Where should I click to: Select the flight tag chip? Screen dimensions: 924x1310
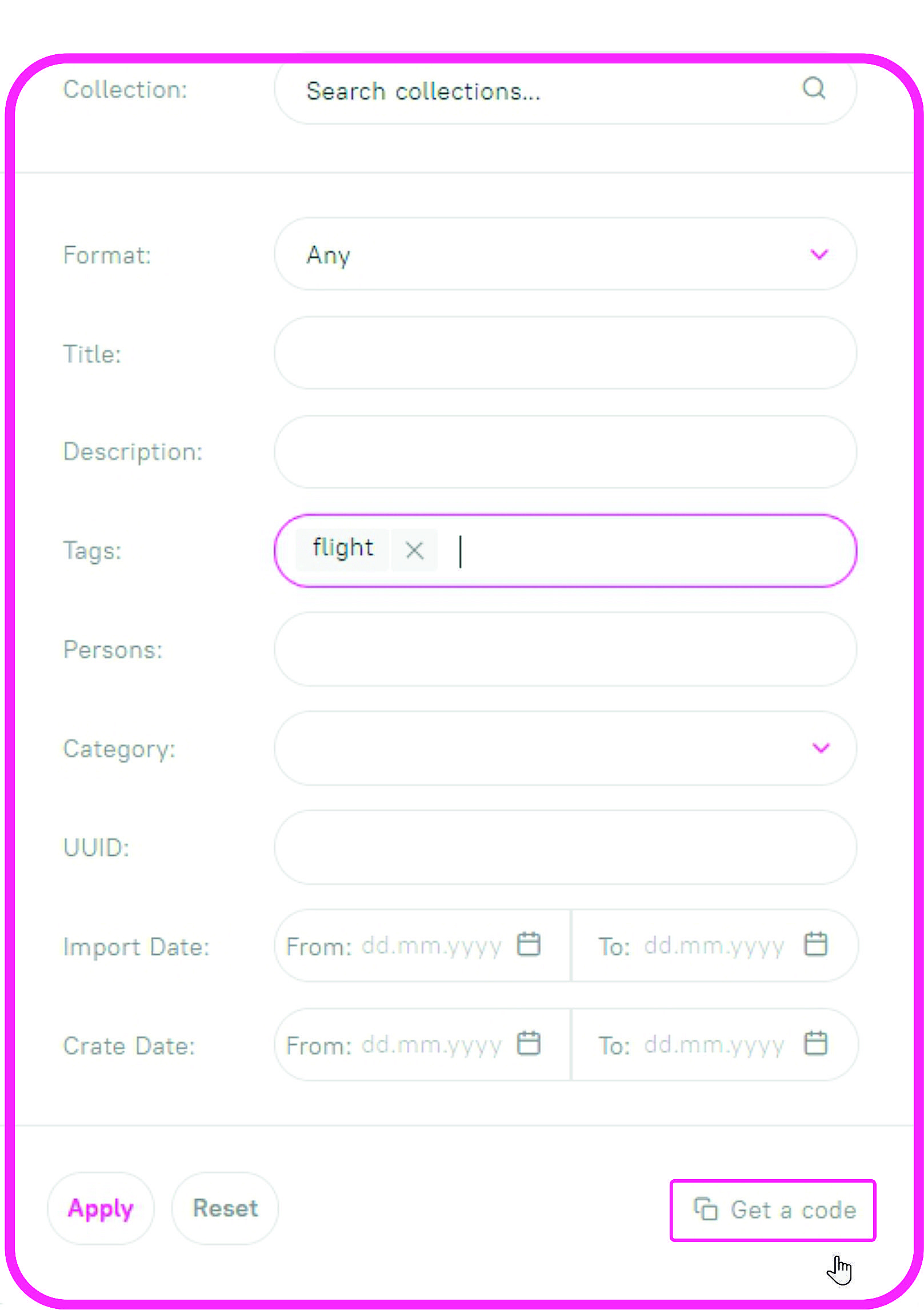343,549
